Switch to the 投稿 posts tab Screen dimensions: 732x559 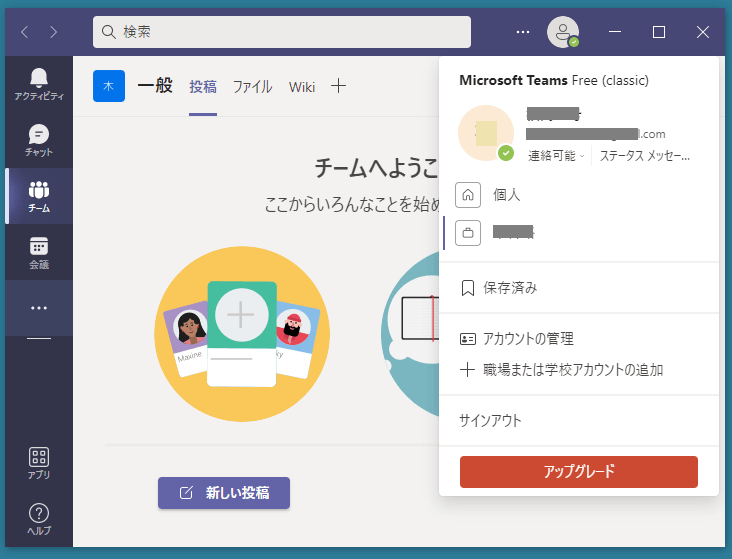point(203,87)
